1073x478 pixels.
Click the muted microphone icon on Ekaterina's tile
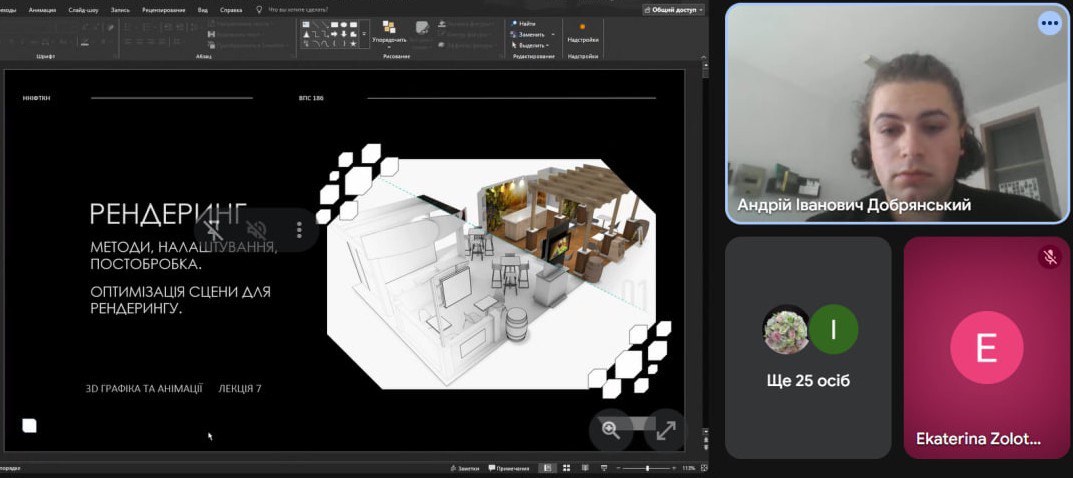coord(1050,257)
